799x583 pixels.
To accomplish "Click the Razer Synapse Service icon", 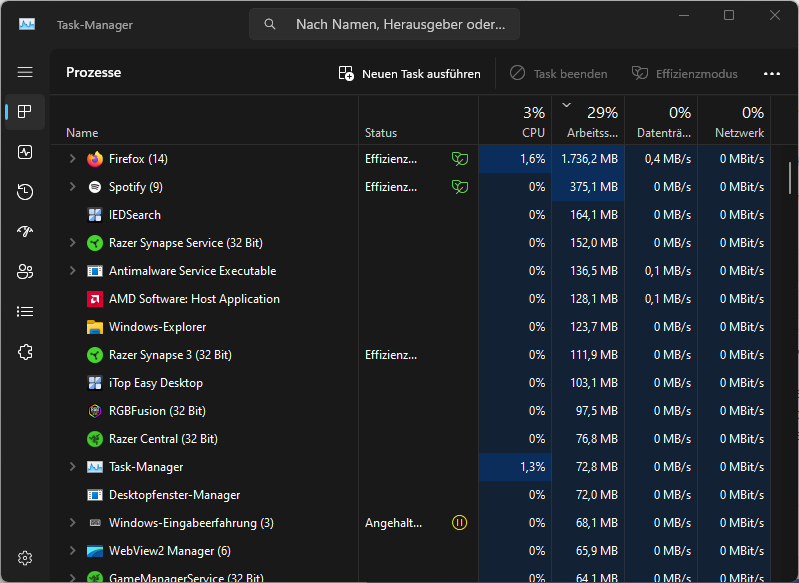I will point(95,243).
